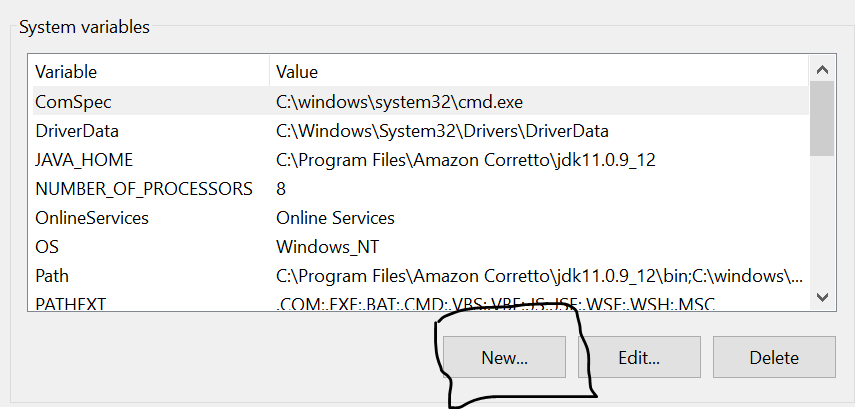Click the vertical scrollbar thumb
This screenshot has height=409, width=855.
pos(821,118)
